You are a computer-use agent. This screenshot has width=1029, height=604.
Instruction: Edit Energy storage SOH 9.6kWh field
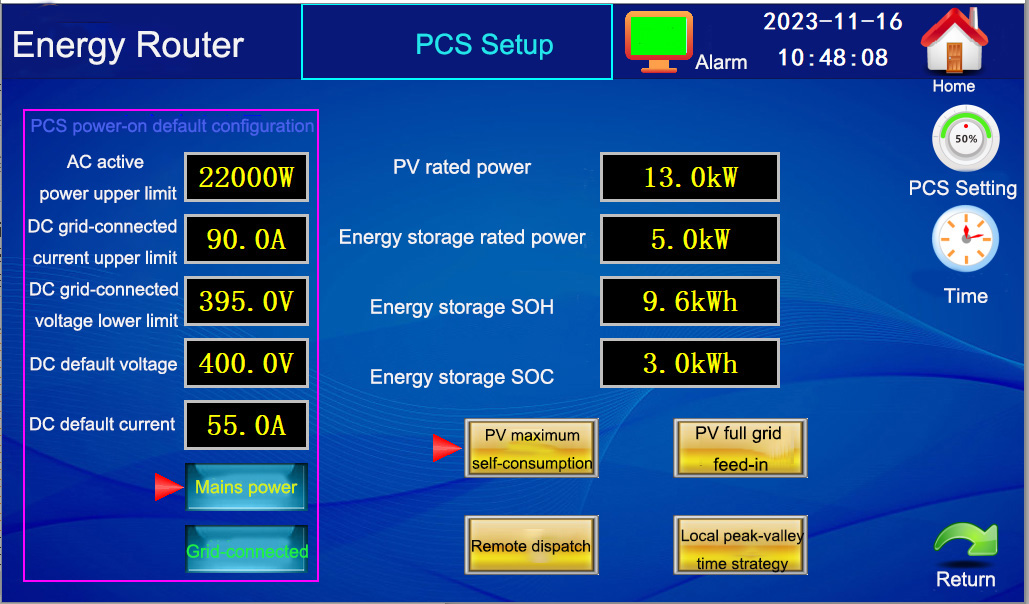click(690, 301)
